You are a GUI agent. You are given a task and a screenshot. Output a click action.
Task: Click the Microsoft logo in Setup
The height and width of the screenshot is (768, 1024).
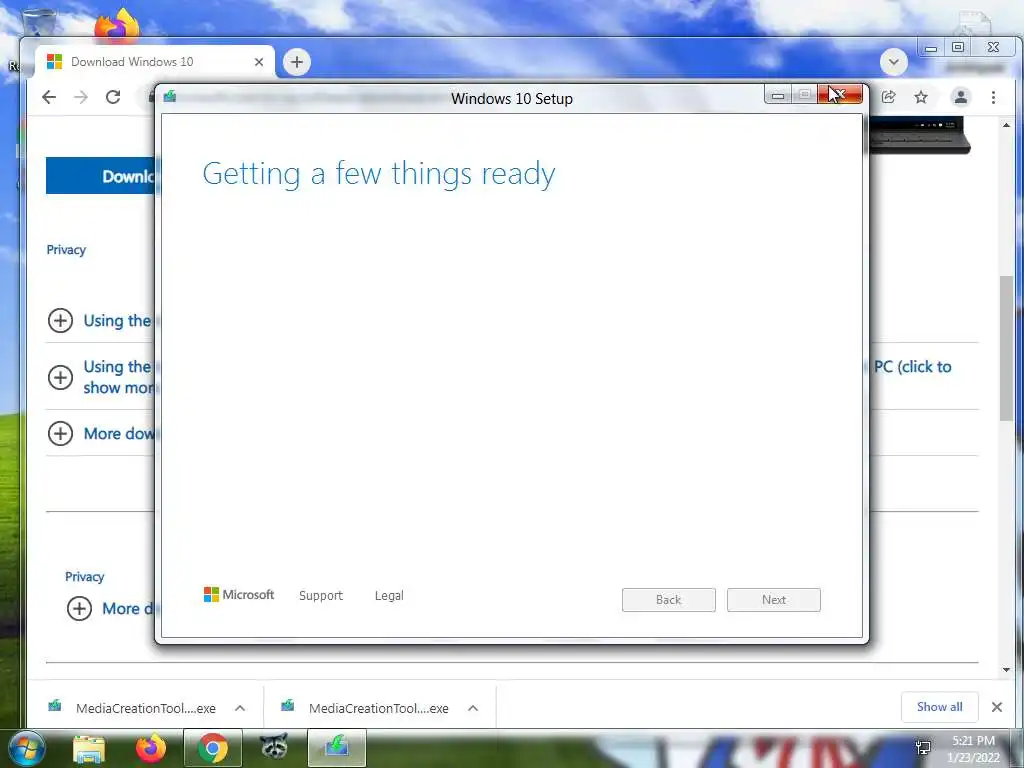239,594
